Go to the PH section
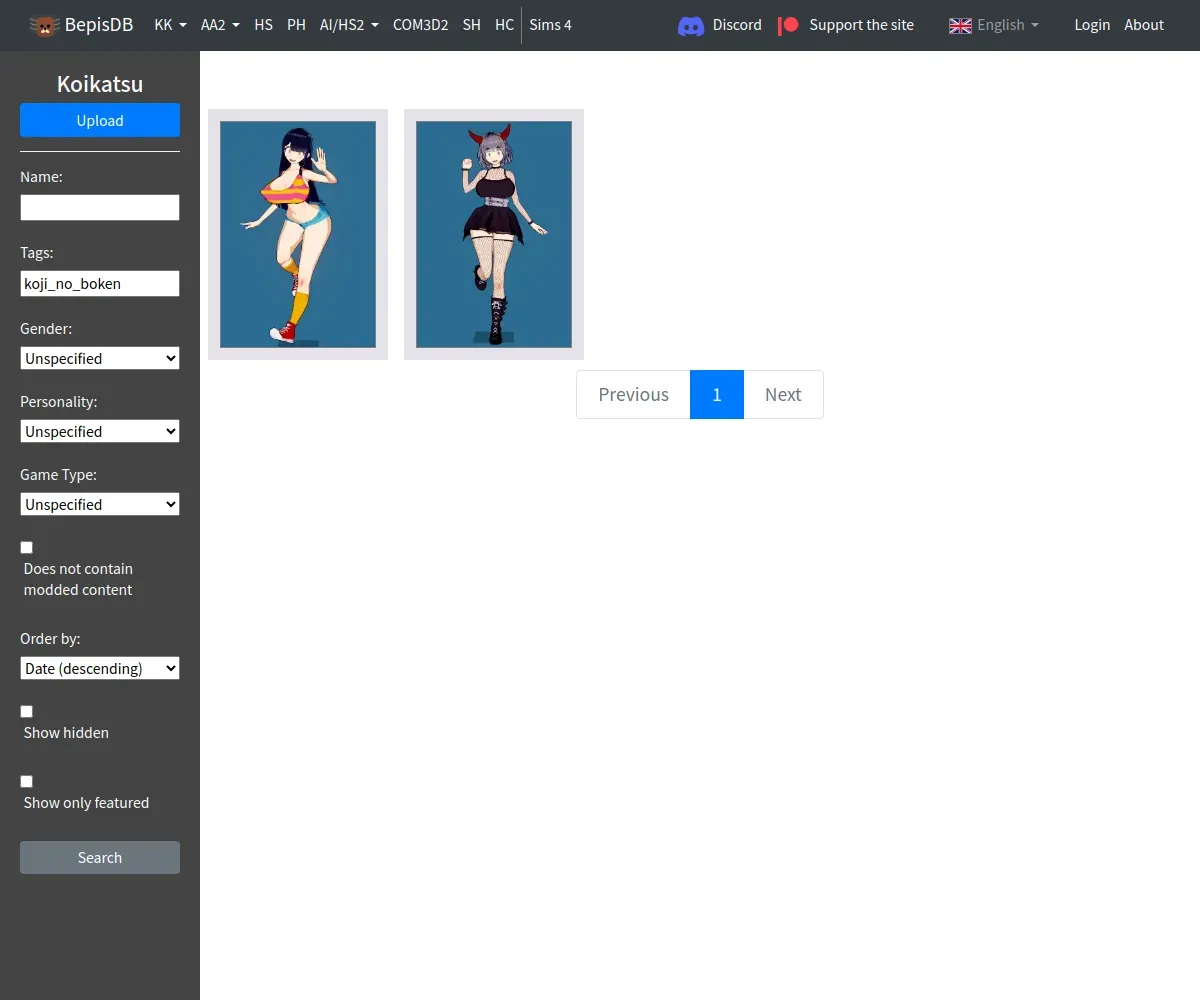 pyautogui.click(x=296, y=25)
